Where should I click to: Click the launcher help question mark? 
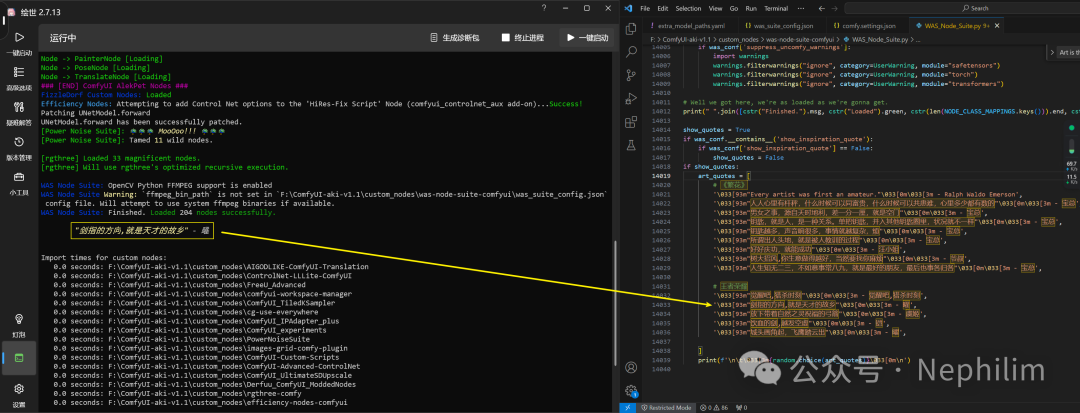click(542, 8)
